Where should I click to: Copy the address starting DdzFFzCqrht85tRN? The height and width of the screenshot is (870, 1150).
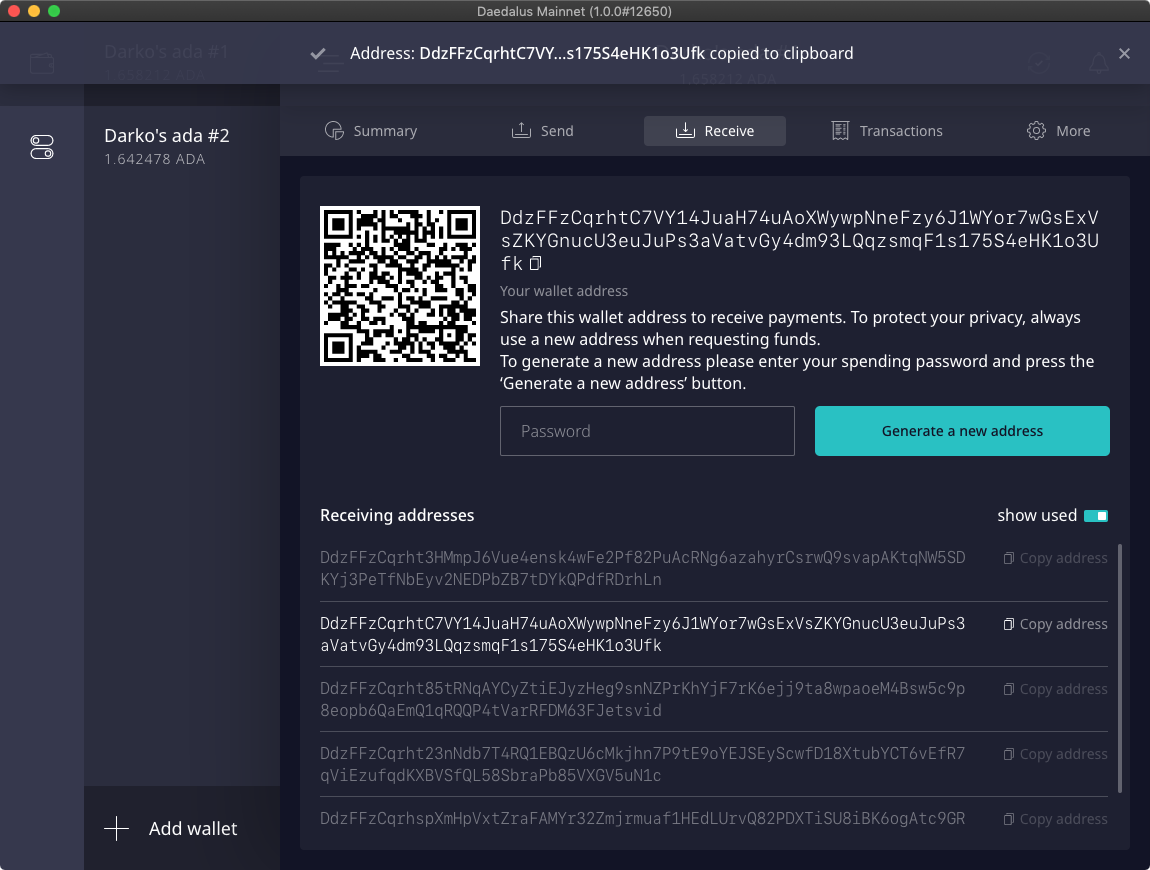pyautogui.click(x=1055, y=689)
